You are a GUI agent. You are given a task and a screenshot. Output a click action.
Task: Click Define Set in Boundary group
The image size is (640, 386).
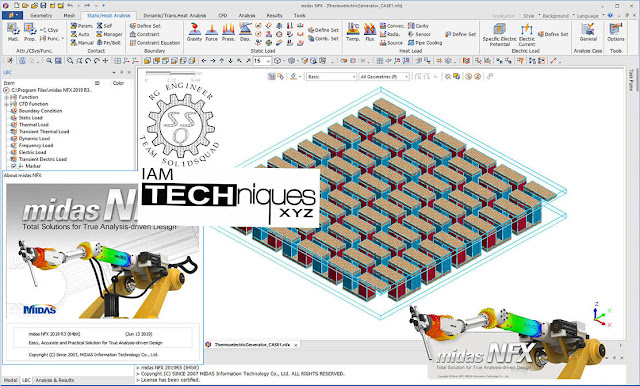pos(145,26)
